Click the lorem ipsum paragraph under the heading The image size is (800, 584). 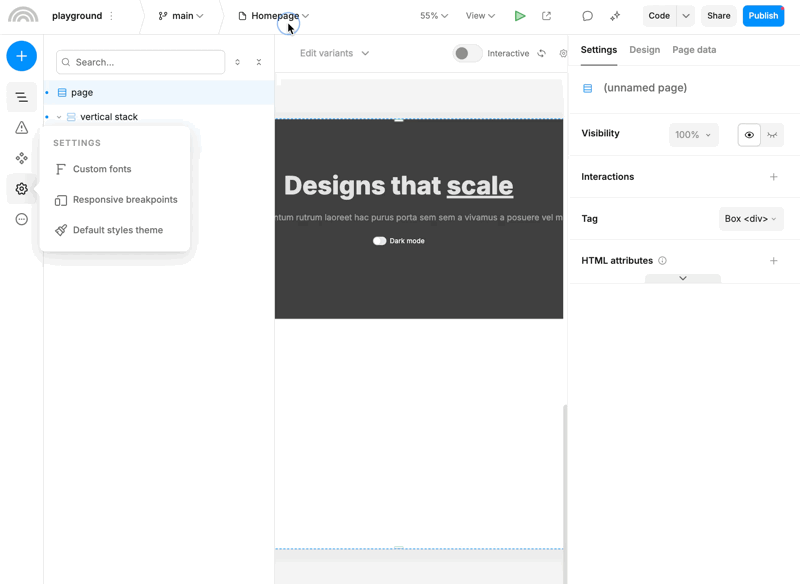tap(419, 217)
